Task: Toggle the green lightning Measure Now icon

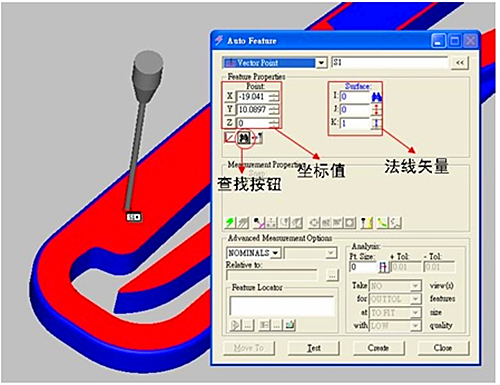Action: coord(230,223)
